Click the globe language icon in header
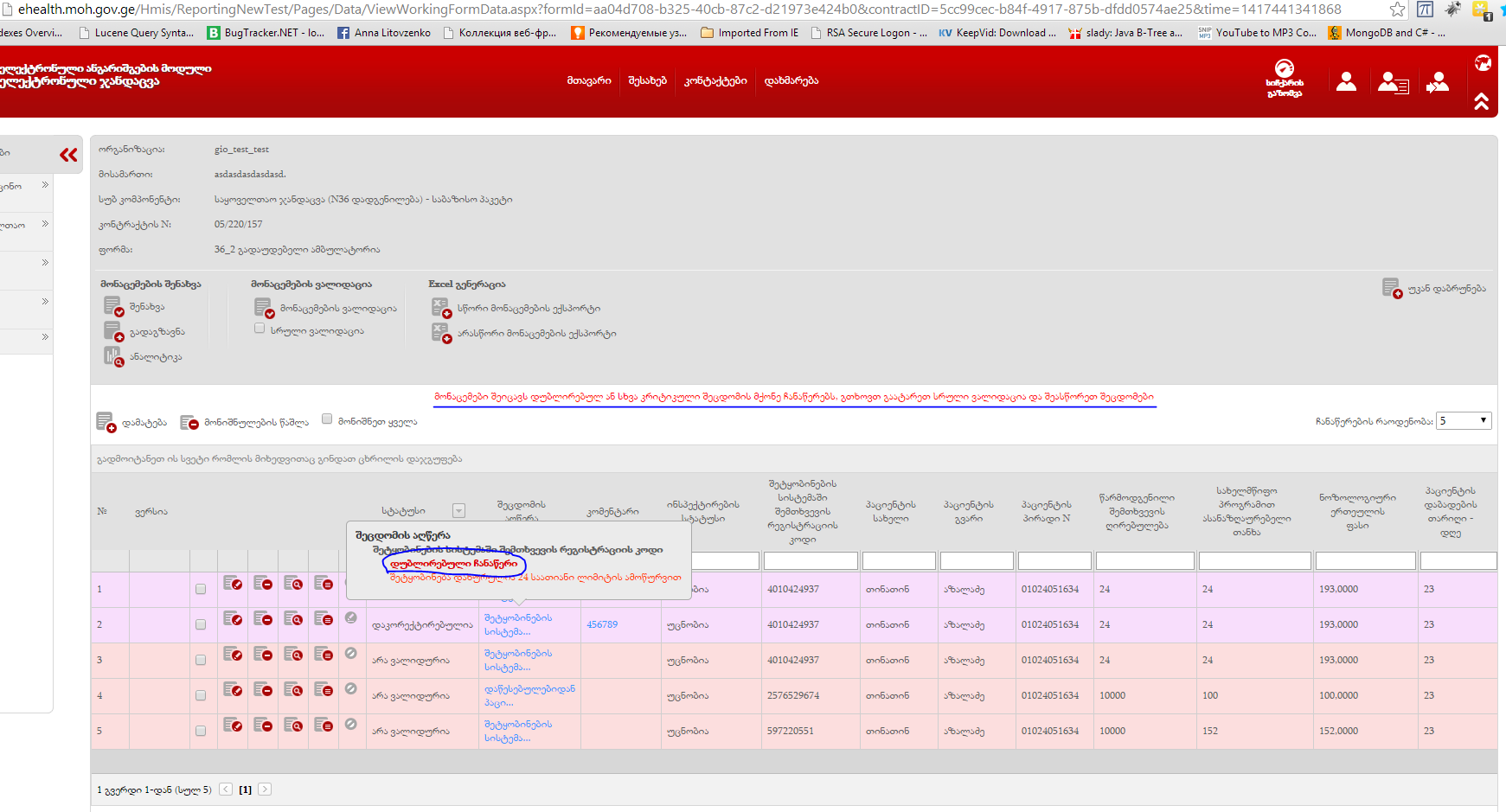Image resolution: width=1506 pixels, height=812 pixels. tap(1483, 63)
